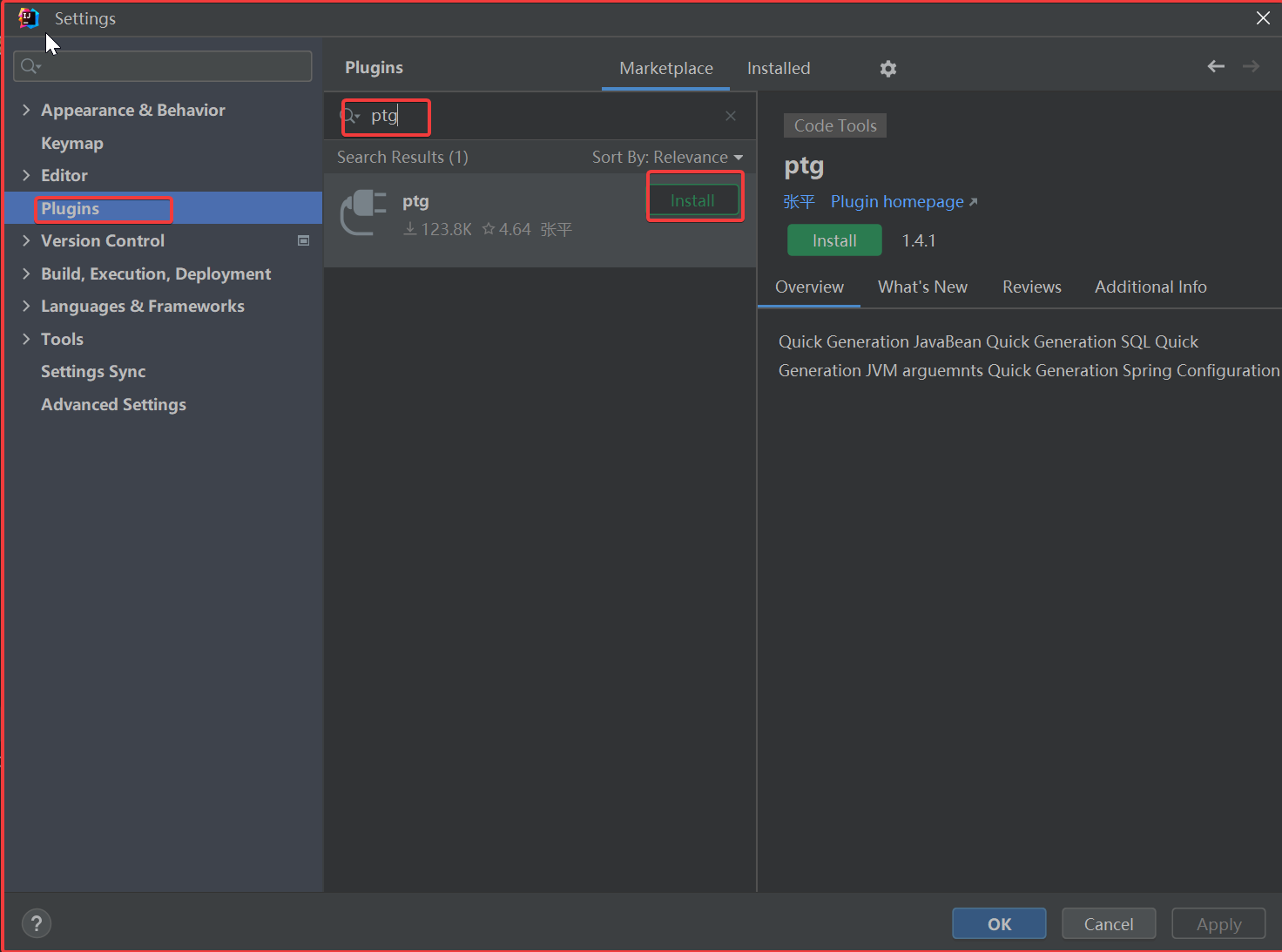Click the Cancel button
The height and width of the screenshot is (952, 1282).
[x=1109, y=923]
